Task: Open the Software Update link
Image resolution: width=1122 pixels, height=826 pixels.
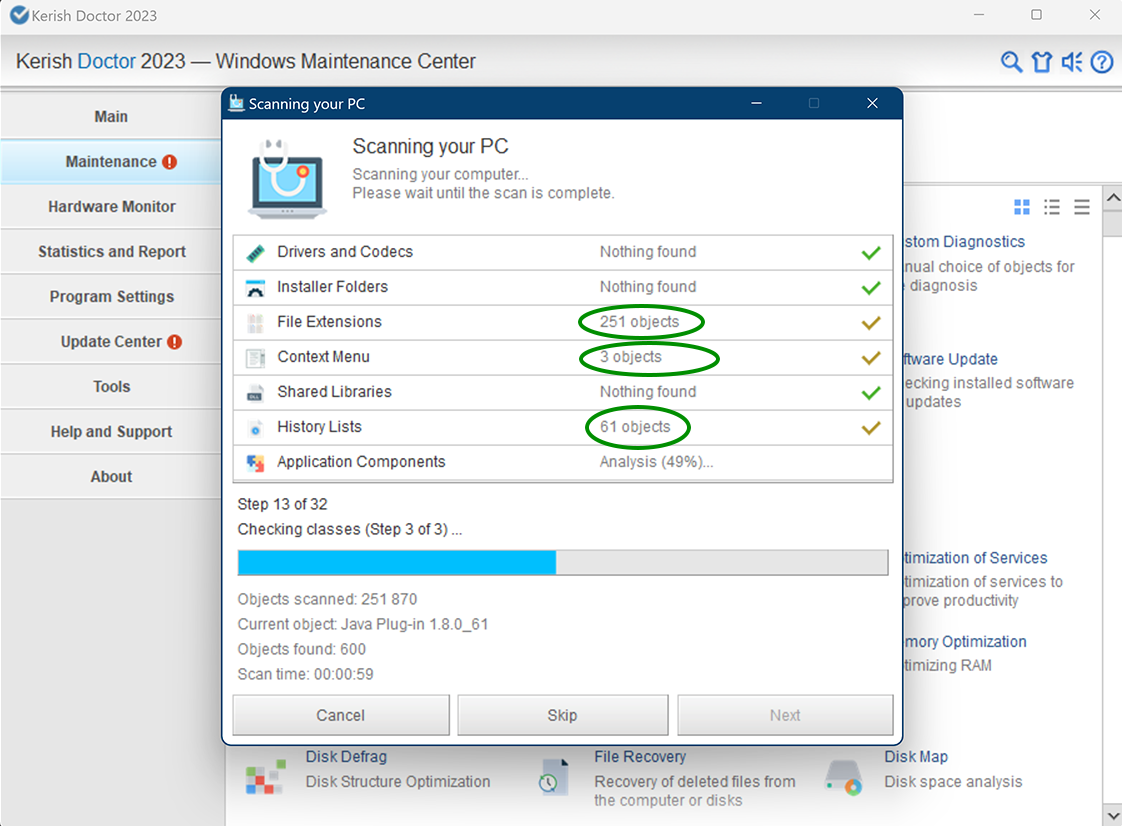Action: [x=951, y=359]
